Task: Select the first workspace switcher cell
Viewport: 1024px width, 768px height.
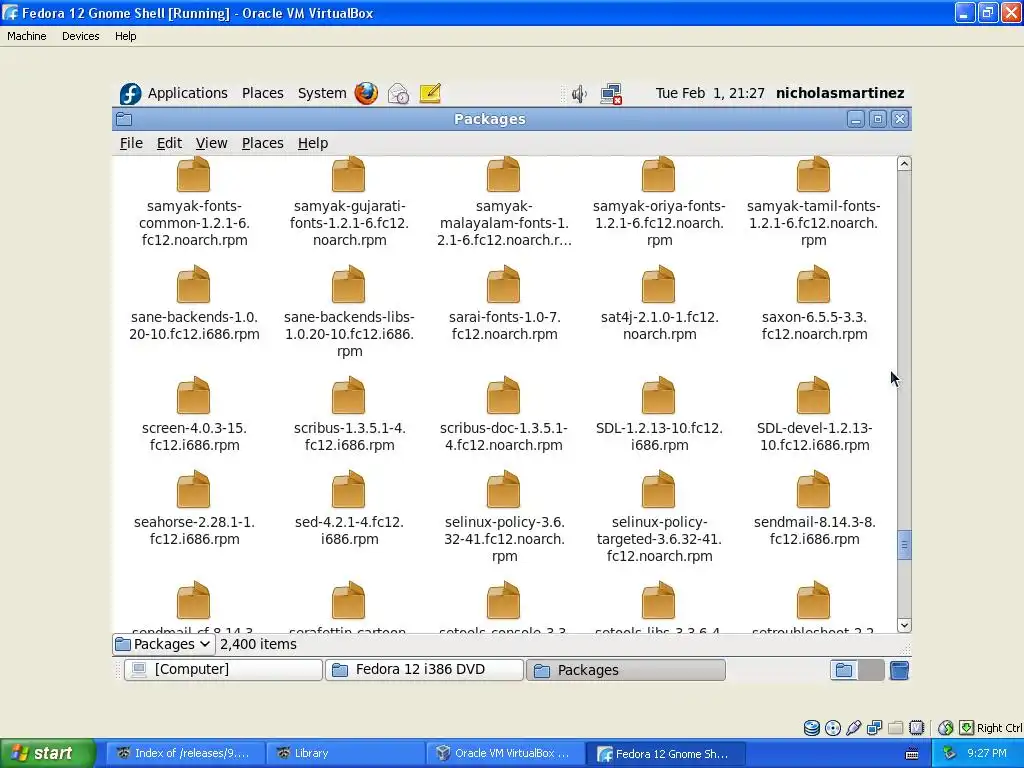Action: point(844,670)
